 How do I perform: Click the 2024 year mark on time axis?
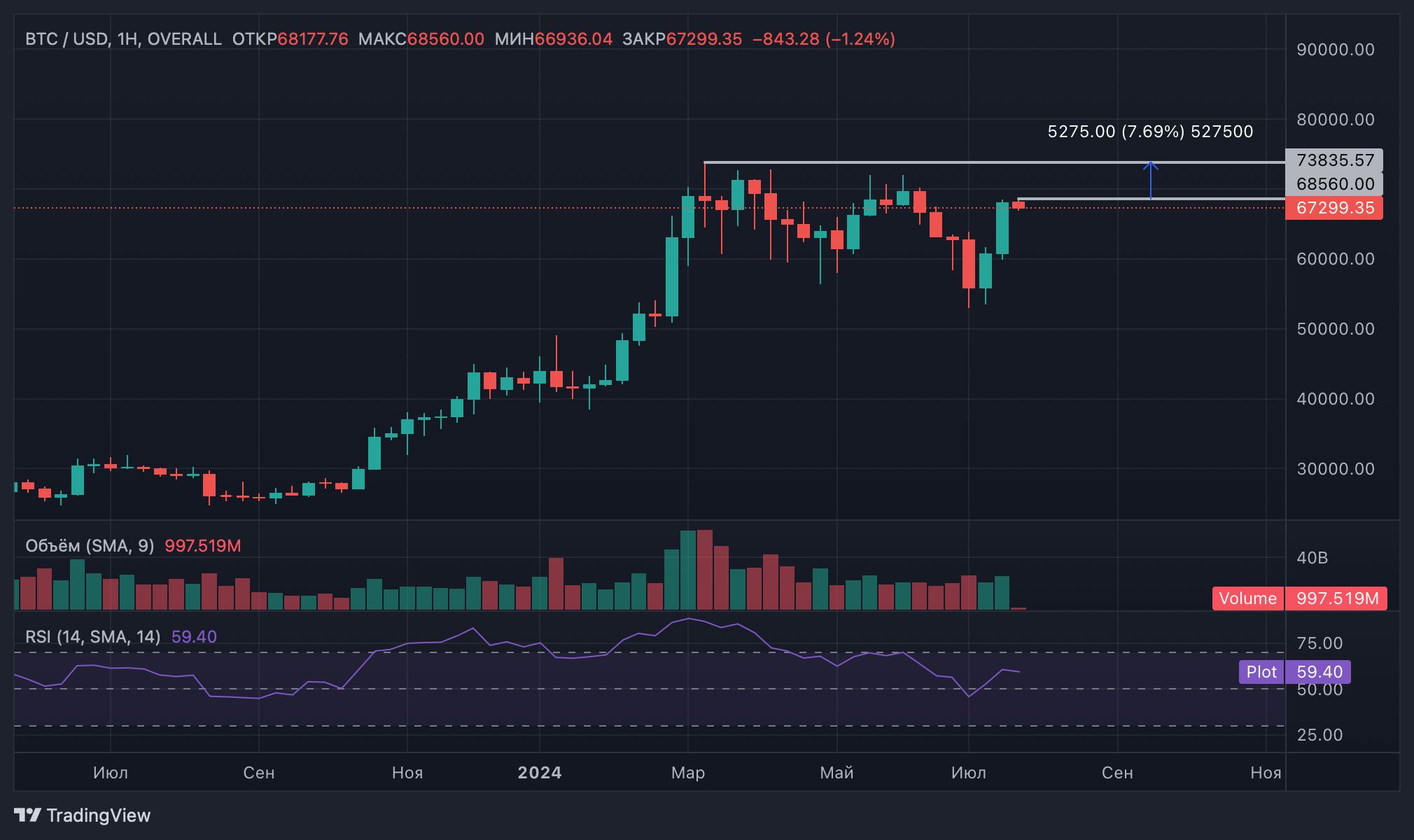pyautogui.click(x=539, y=773)
